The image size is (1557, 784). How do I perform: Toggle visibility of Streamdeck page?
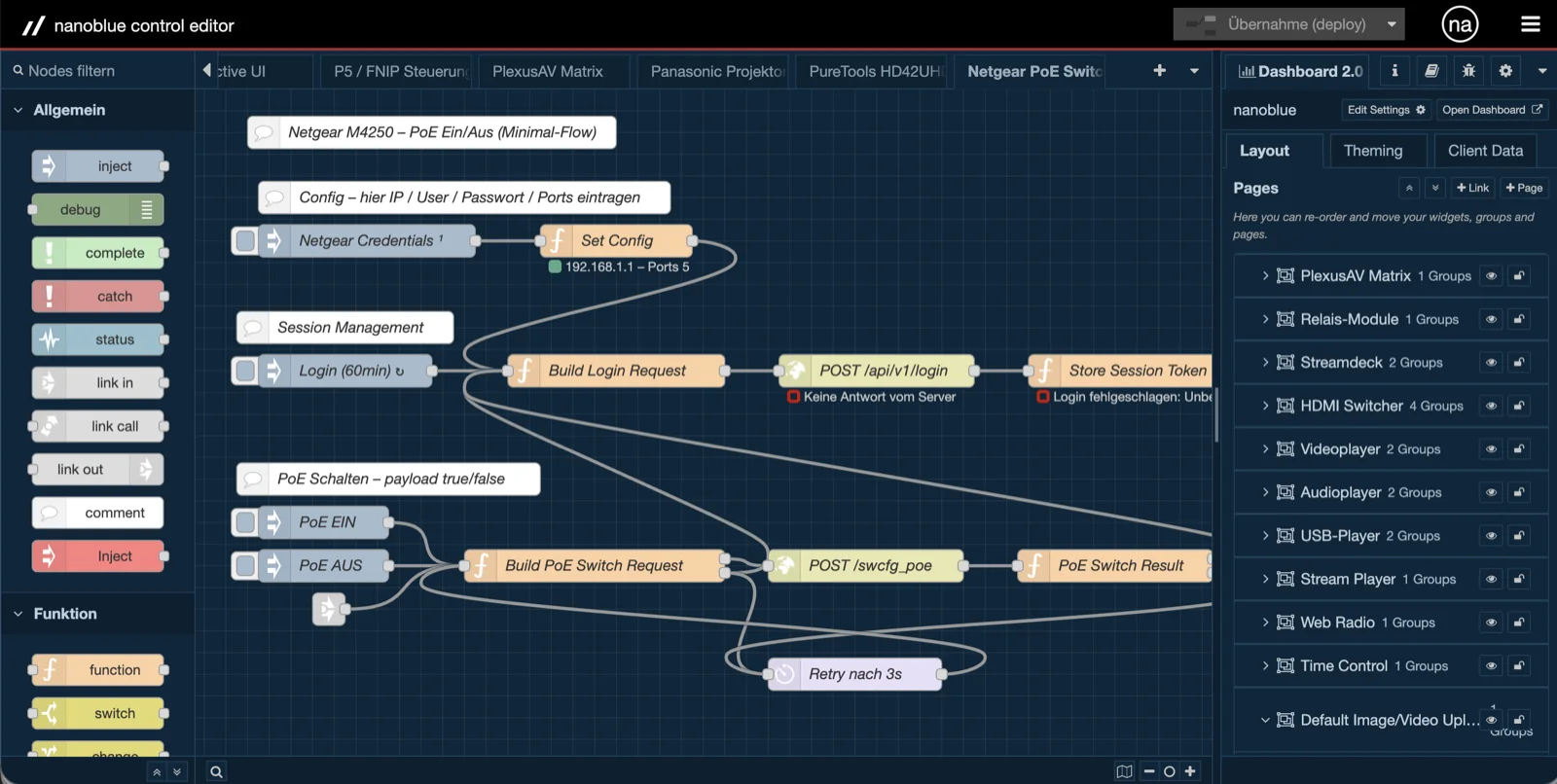tap(1491, 362)
